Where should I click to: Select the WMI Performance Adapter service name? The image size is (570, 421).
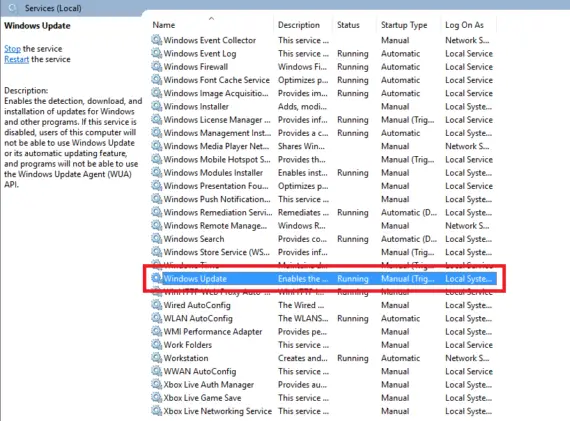[x=213, y=332]
